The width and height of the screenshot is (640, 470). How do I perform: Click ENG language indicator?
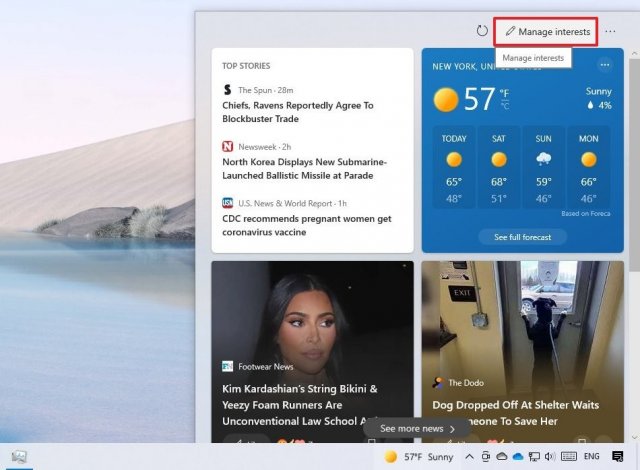click(592, 457)
